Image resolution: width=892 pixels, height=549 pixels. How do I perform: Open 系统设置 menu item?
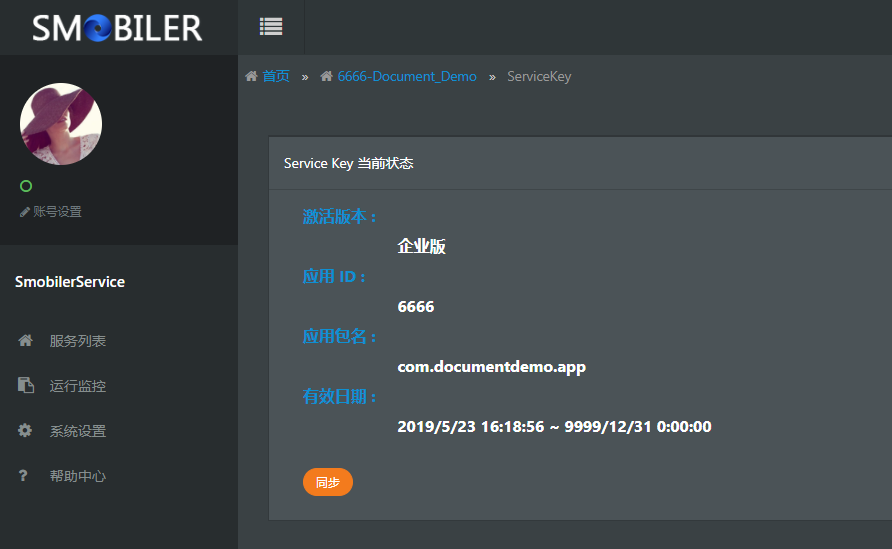(x=77, y=431)
